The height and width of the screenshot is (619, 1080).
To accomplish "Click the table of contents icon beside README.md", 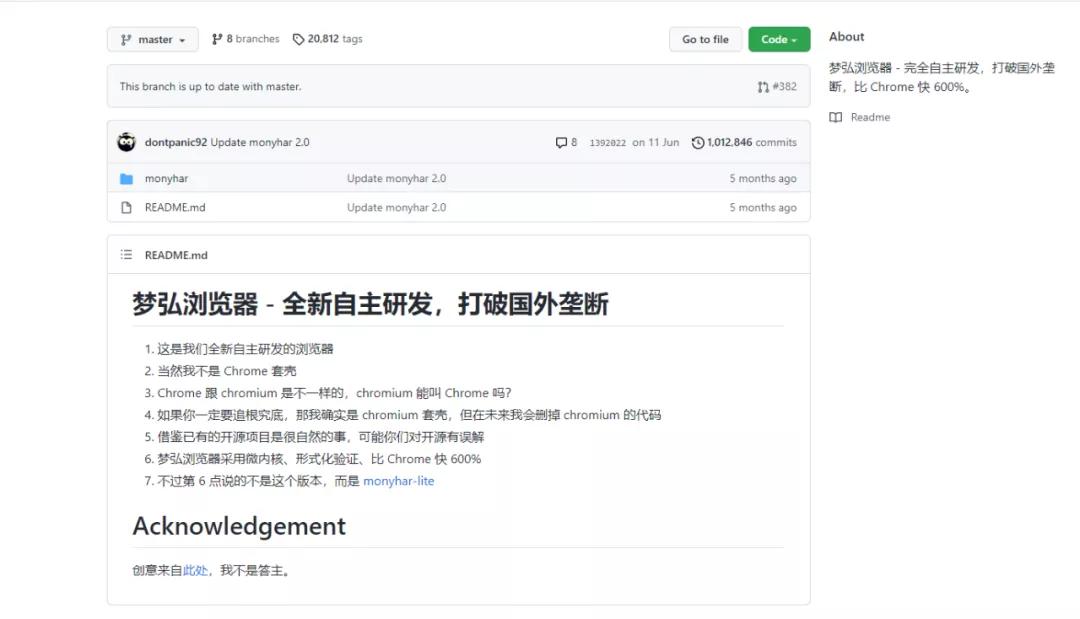I will point(127,254).
